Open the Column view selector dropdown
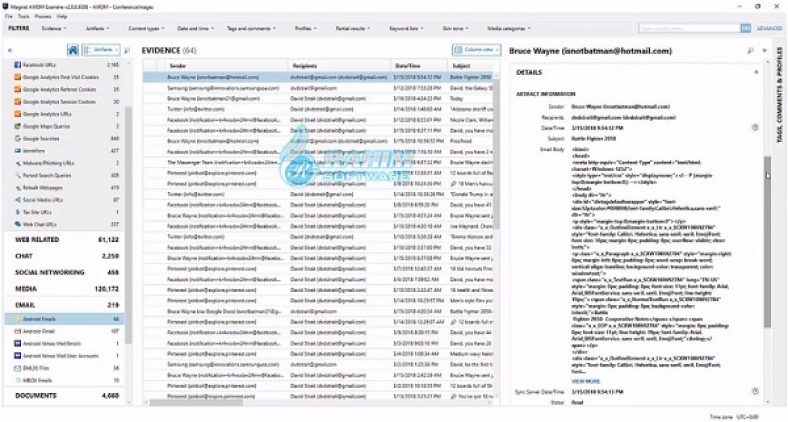The image size is (788, 422). tap(476, 50)
